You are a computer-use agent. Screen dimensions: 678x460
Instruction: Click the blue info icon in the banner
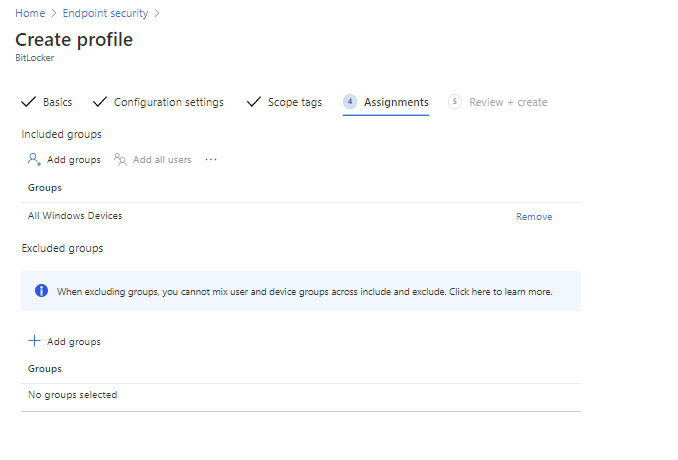41,291
